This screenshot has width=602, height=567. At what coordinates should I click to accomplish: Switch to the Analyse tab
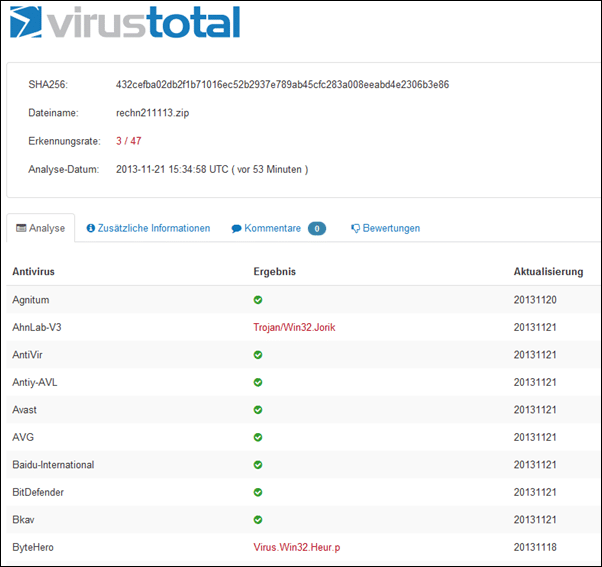(41, 228)
